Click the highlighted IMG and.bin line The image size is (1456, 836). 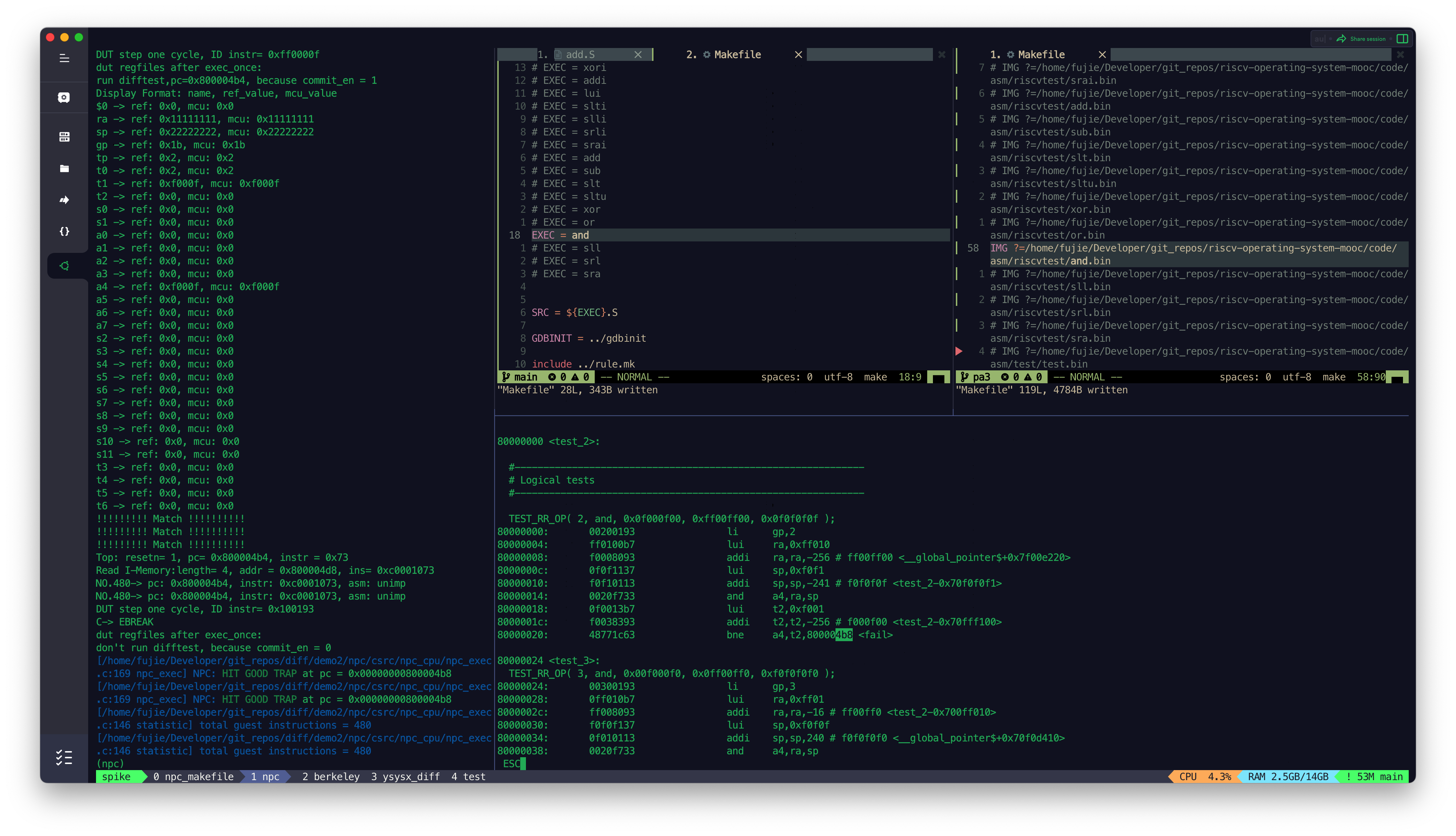click(1199, 254)
